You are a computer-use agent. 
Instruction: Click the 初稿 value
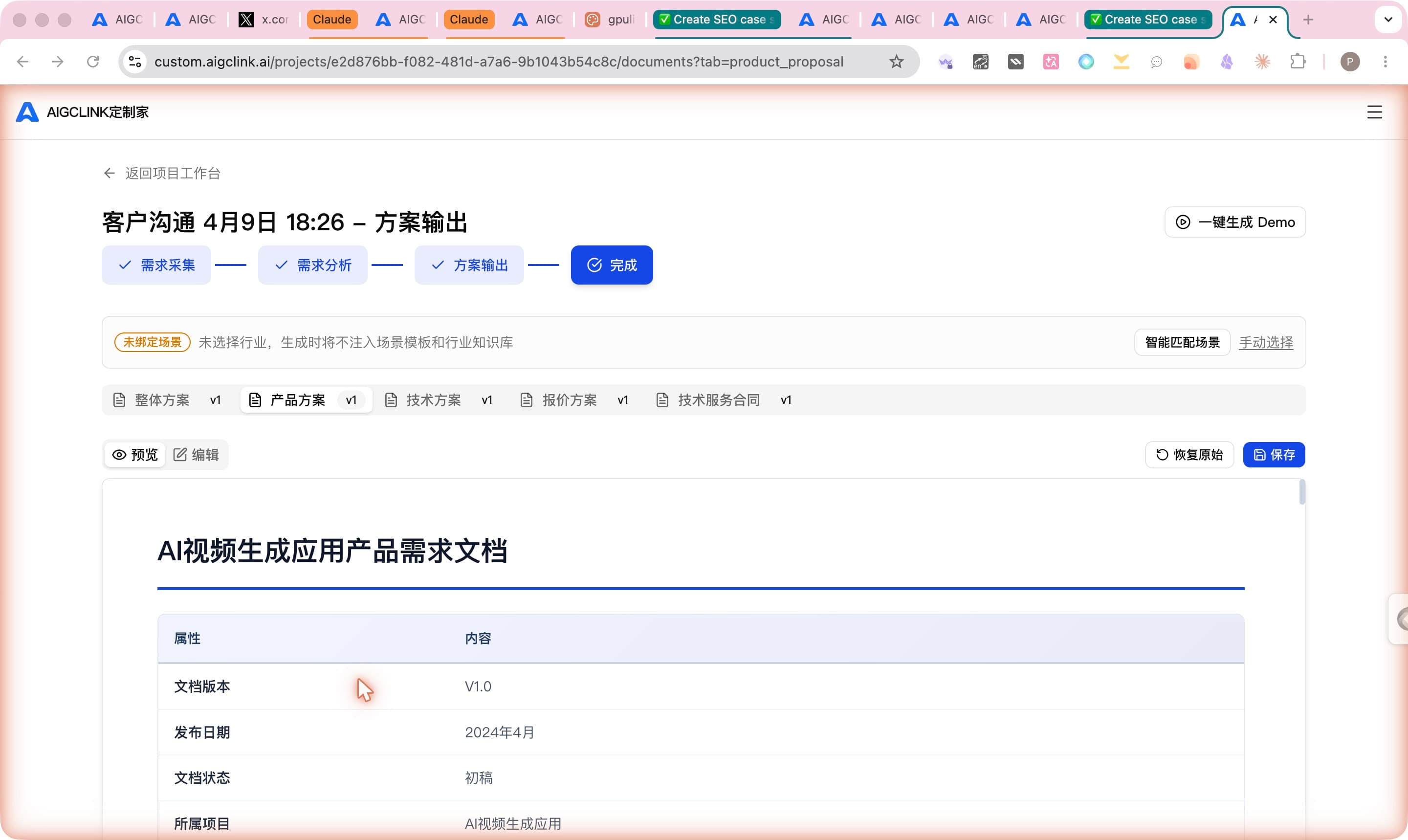pos(479,778)
